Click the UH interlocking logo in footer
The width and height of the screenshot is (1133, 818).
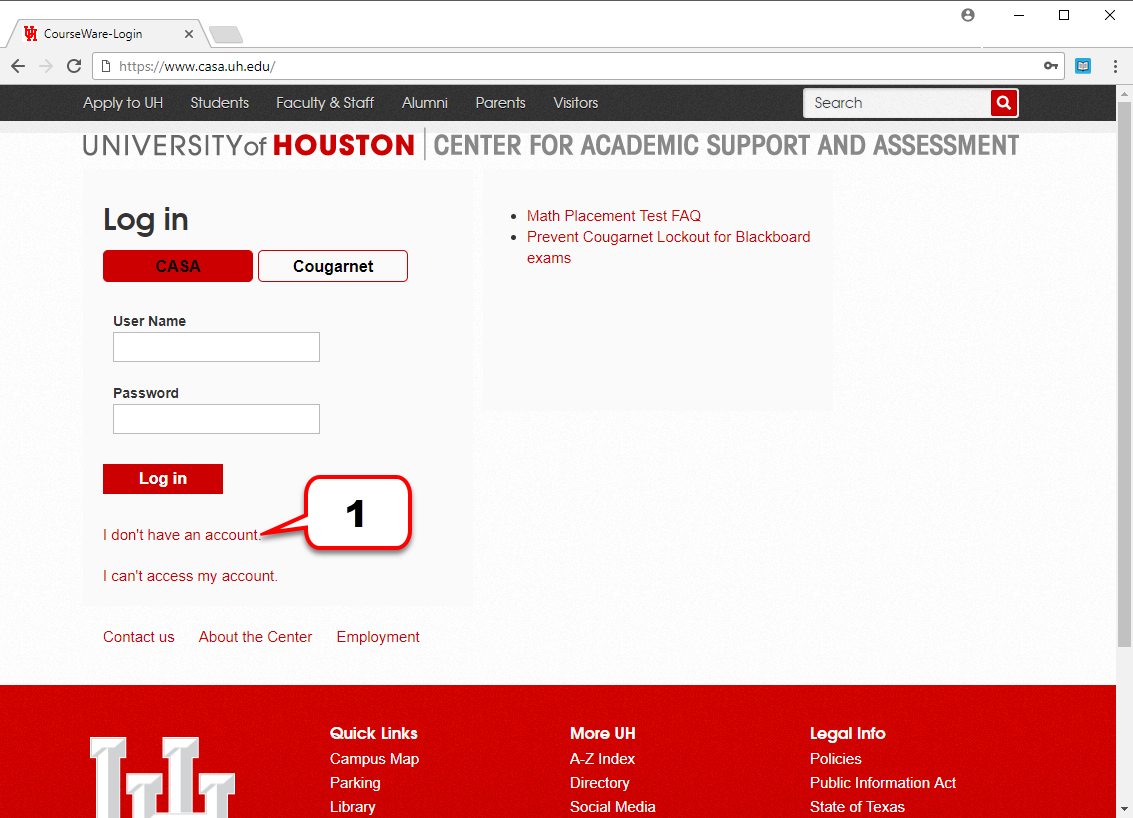click(163, 778)
